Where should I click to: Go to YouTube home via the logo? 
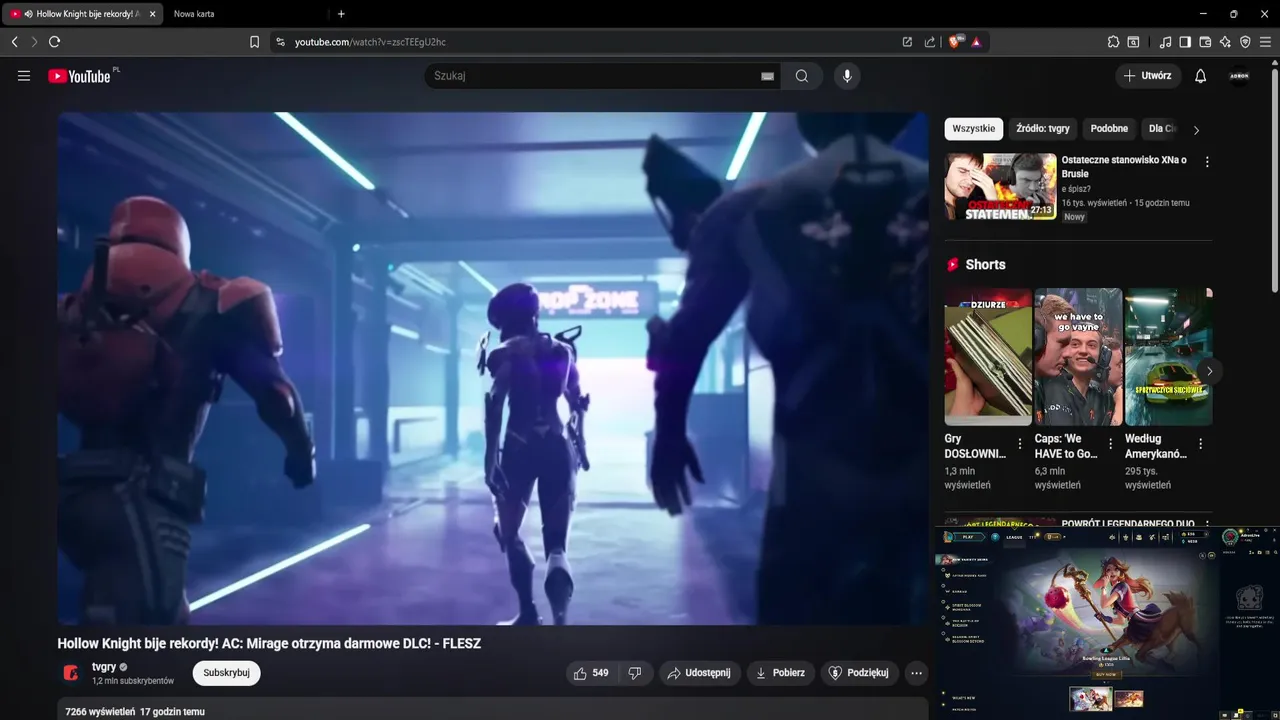(79, 76)
